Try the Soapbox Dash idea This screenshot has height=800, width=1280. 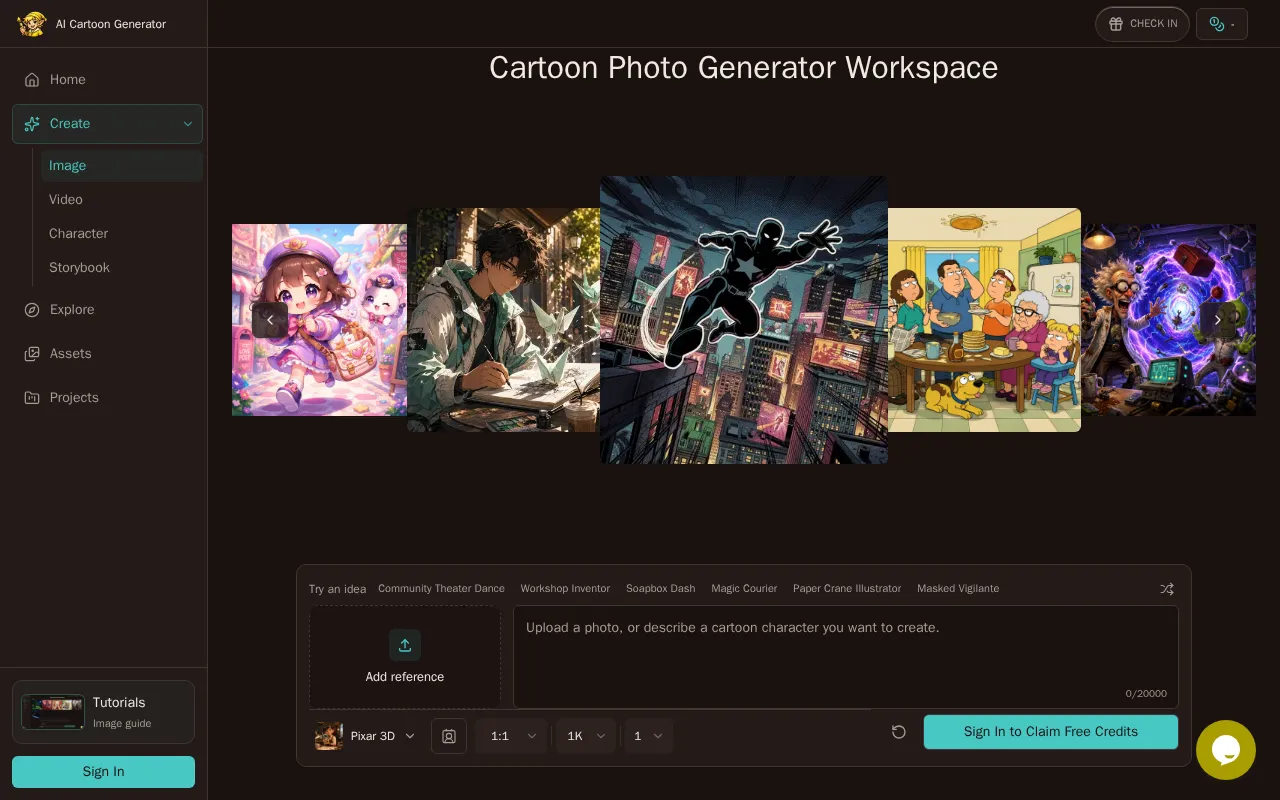coord(660,589)
